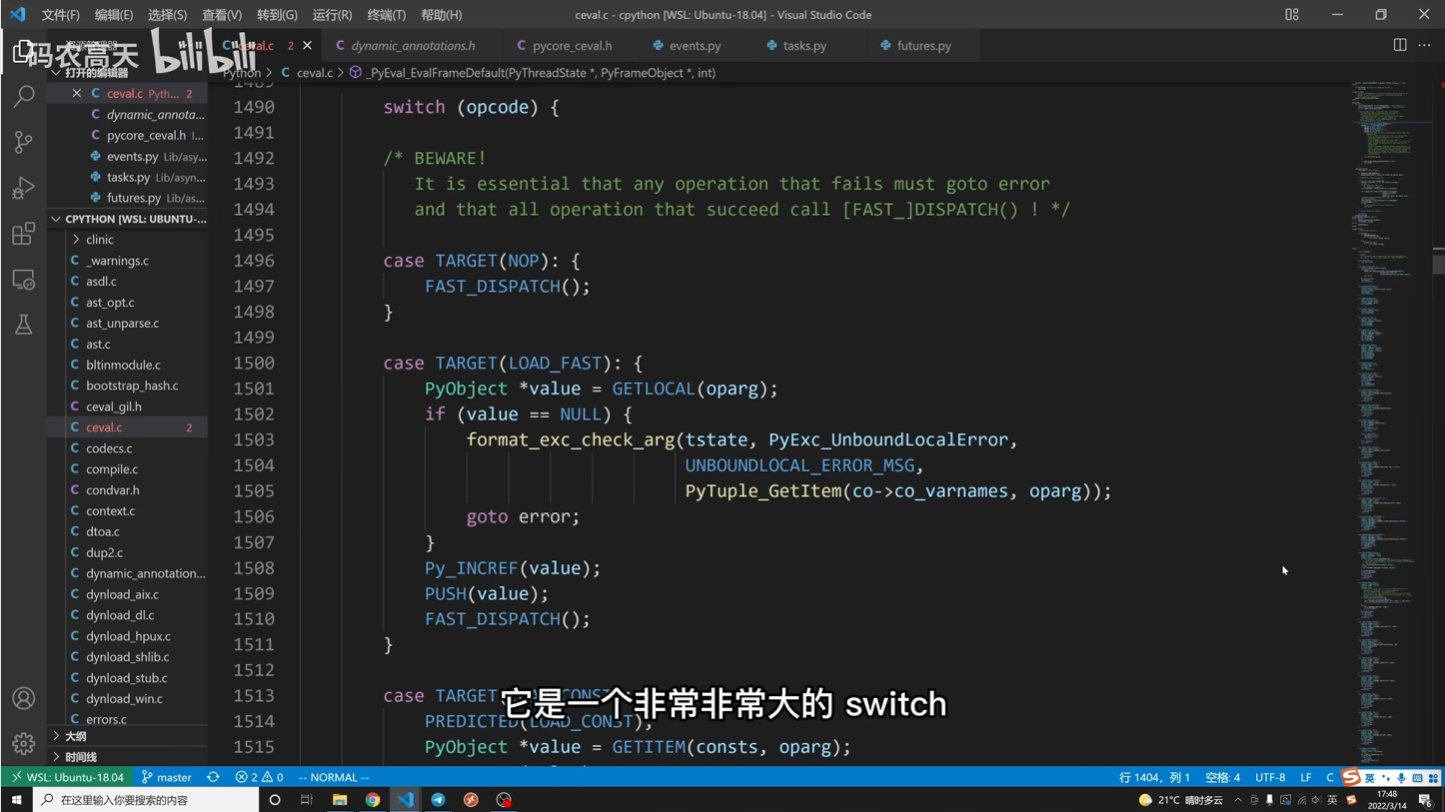
Task: Close ceval.c in the Open Editors list
Action: (x=76, y=93)
